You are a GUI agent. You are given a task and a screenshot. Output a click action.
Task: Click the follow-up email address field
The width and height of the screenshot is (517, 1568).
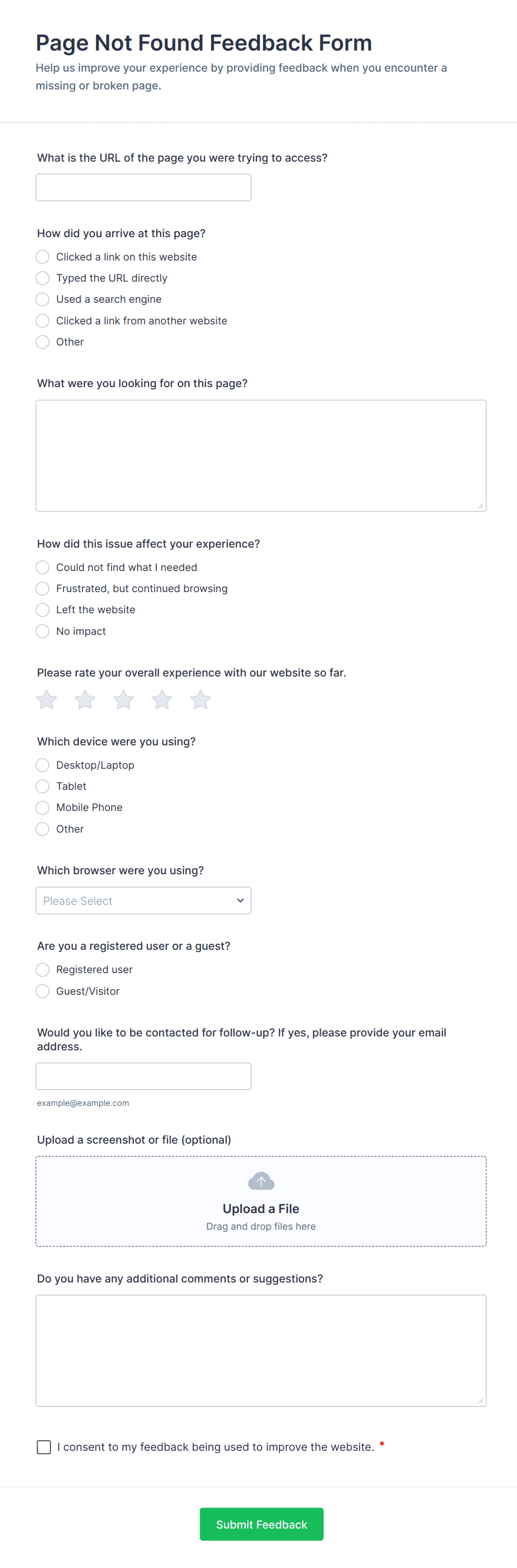pyautogui.click(x=143, y=1076)
